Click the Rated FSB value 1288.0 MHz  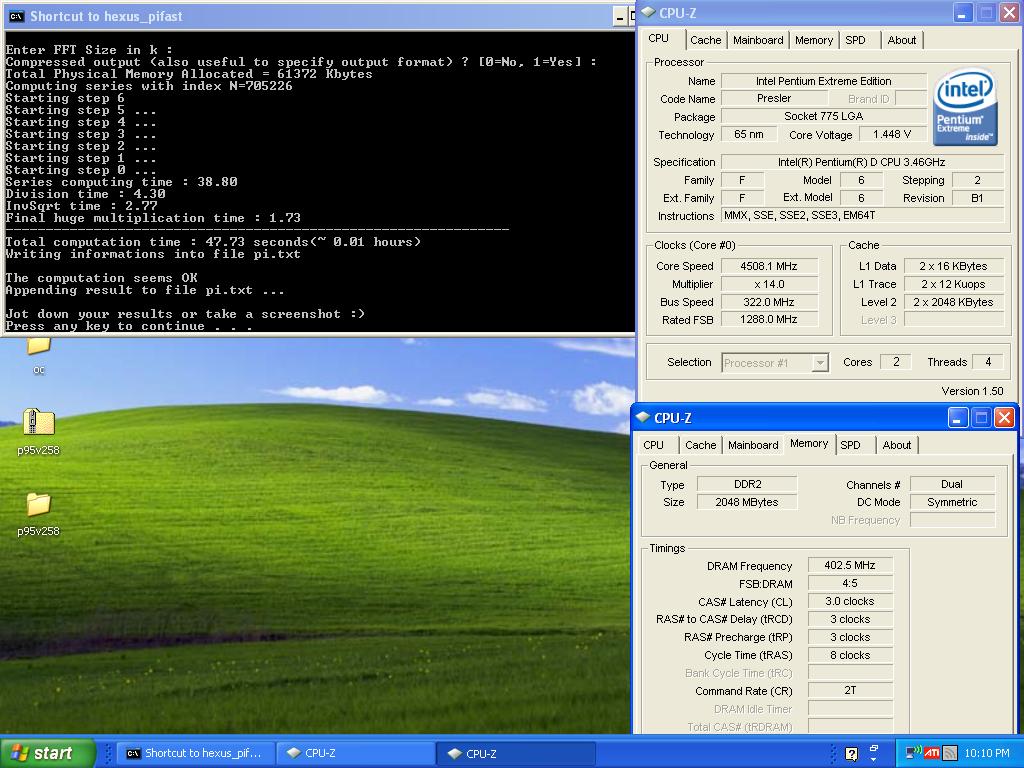[x=769, y=320]
